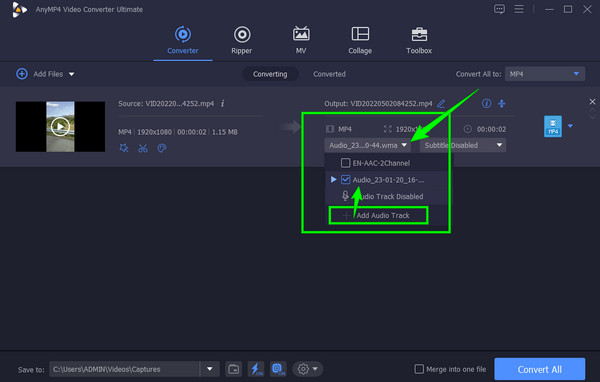Check the EN-AAC-2Channel checkbox
Image resolution: width=600 pixels, height=382 pixels.
tap(345, 163)
